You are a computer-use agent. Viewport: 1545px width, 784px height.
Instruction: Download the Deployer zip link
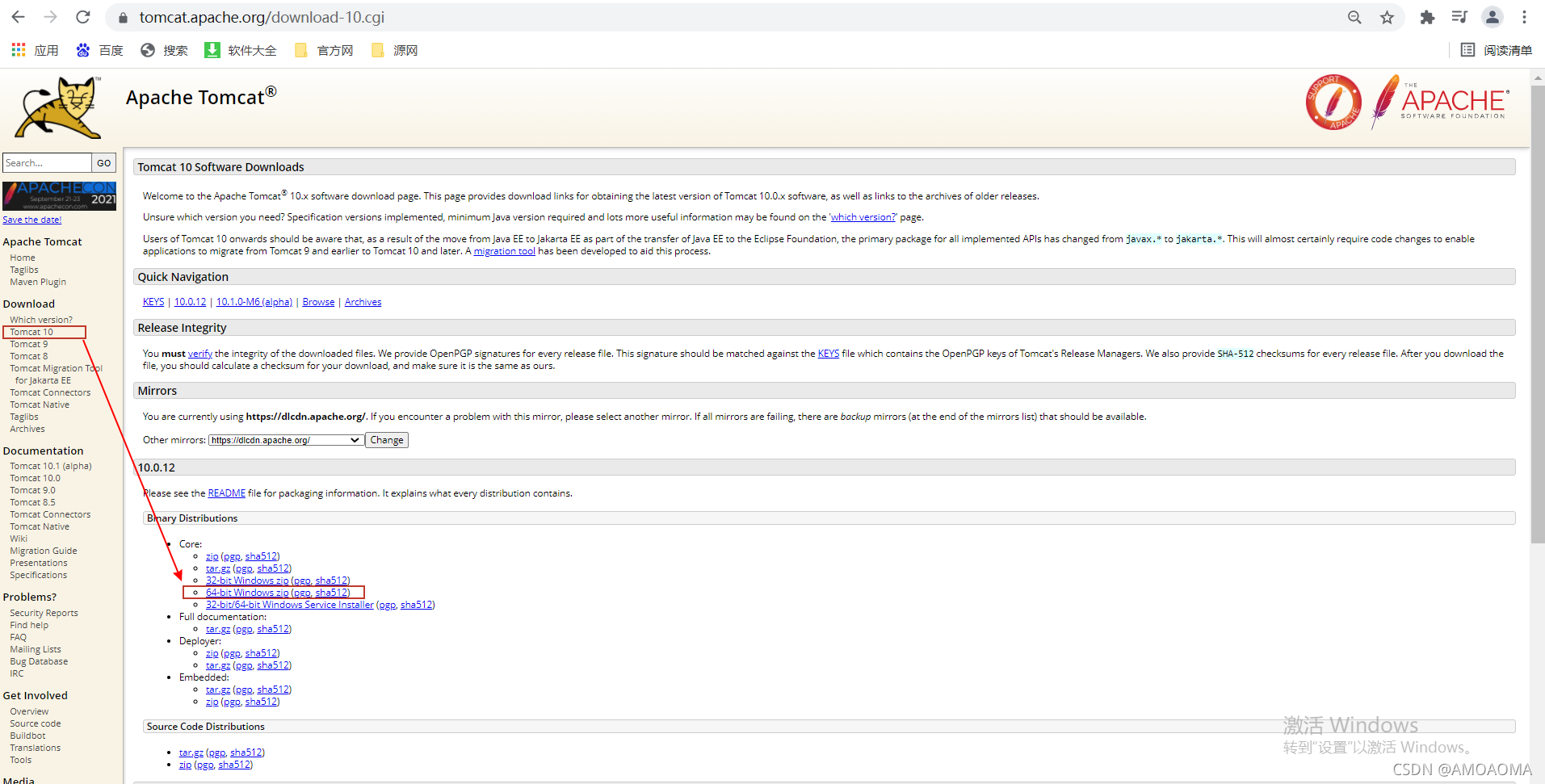(212, 653)
